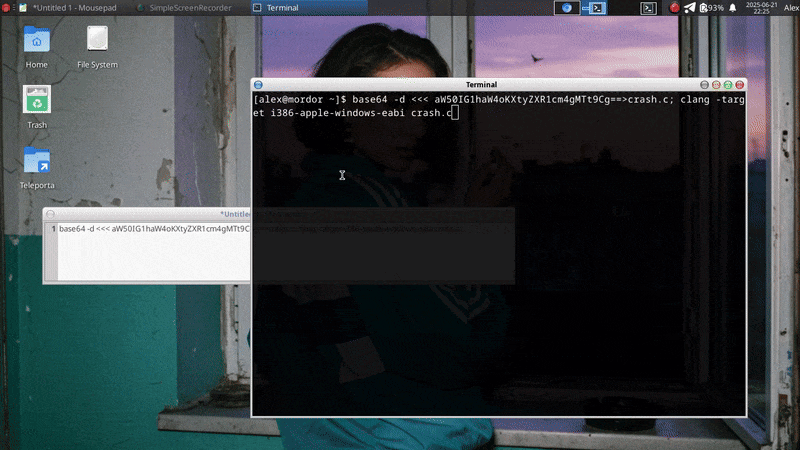Click line number 1 in Mousepad gutter
800x450 pixels.
tap(53, 229)
